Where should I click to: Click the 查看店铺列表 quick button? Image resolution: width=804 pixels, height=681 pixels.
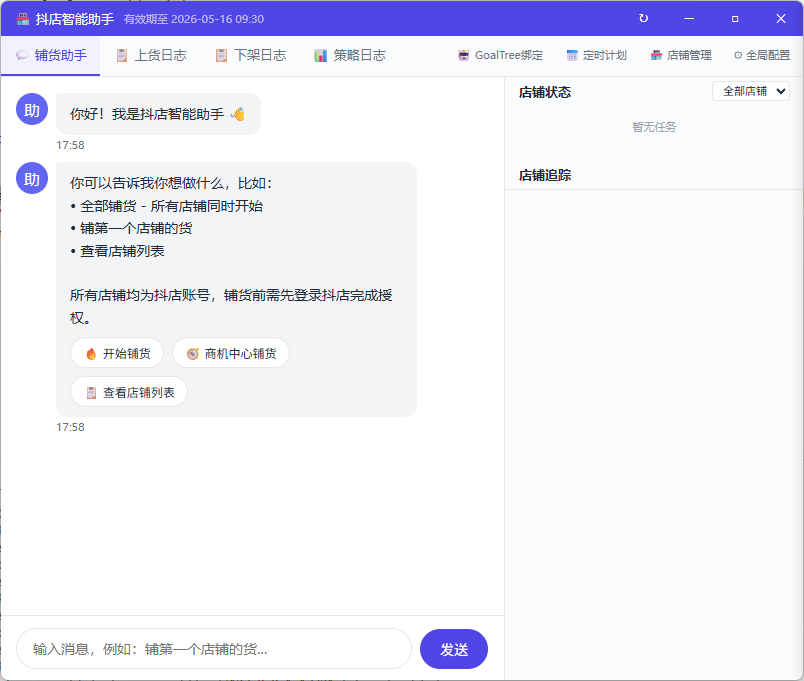point(129,392)
